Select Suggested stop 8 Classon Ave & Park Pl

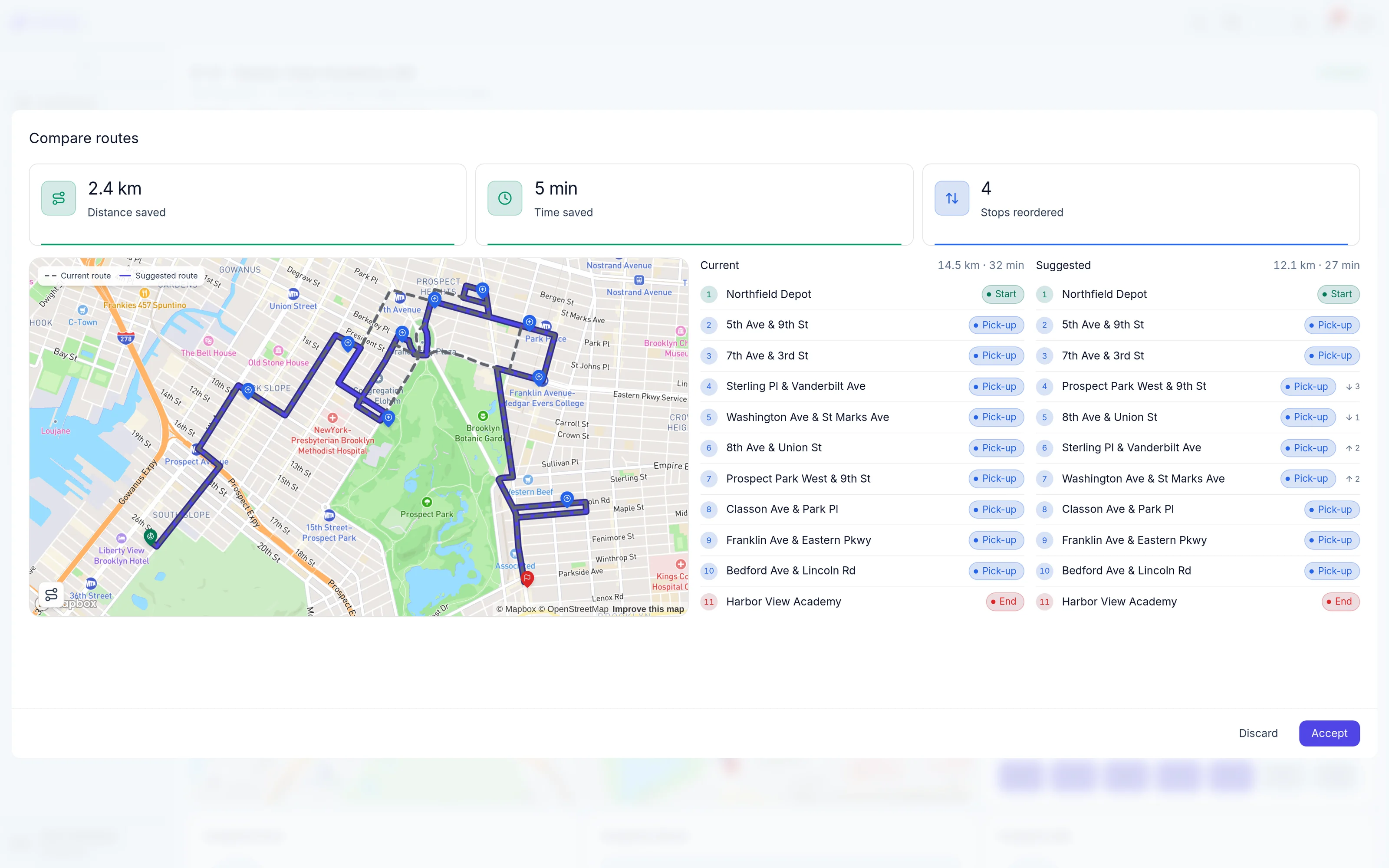click(x=1197, y=509)
